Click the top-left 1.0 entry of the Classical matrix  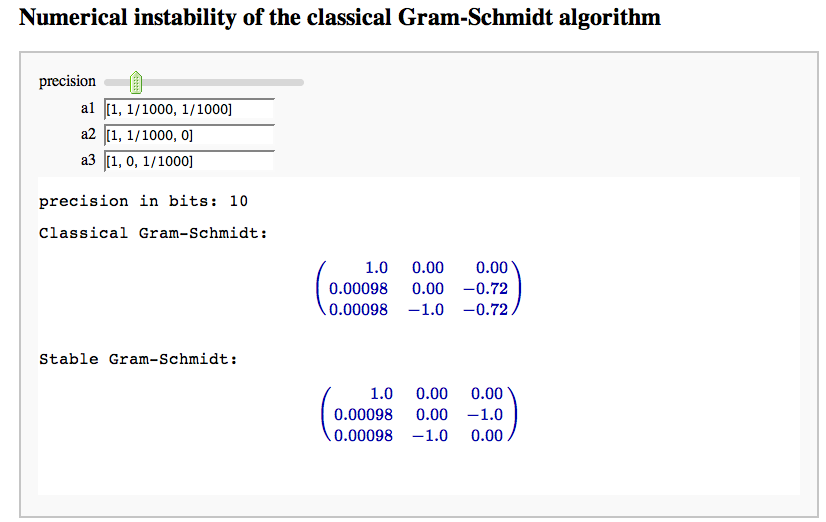376,268
